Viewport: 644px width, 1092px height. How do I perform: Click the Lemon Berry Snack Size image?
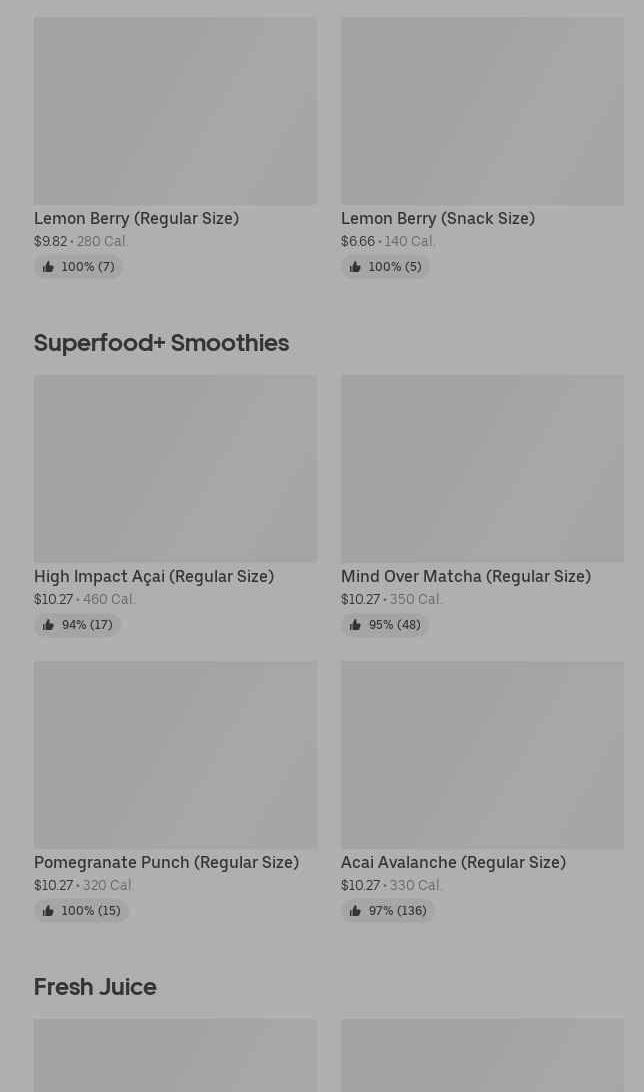click(482, 111)
